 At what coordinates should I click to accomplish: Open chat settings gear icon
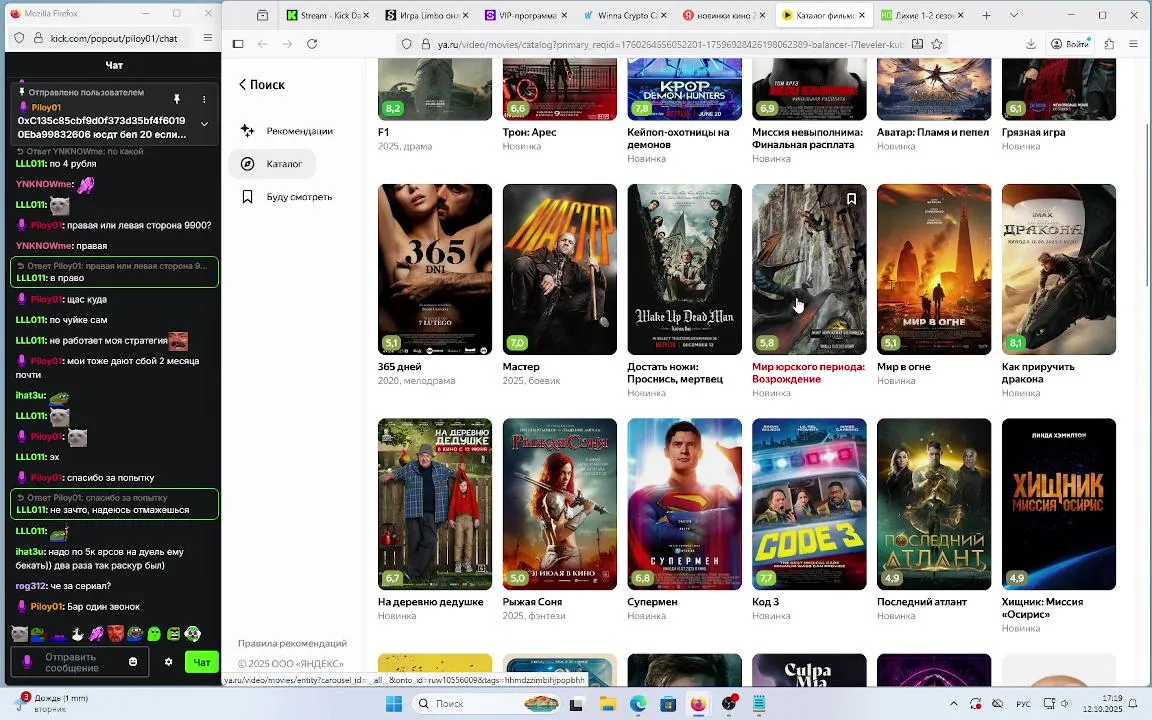[x=168, y=662]
